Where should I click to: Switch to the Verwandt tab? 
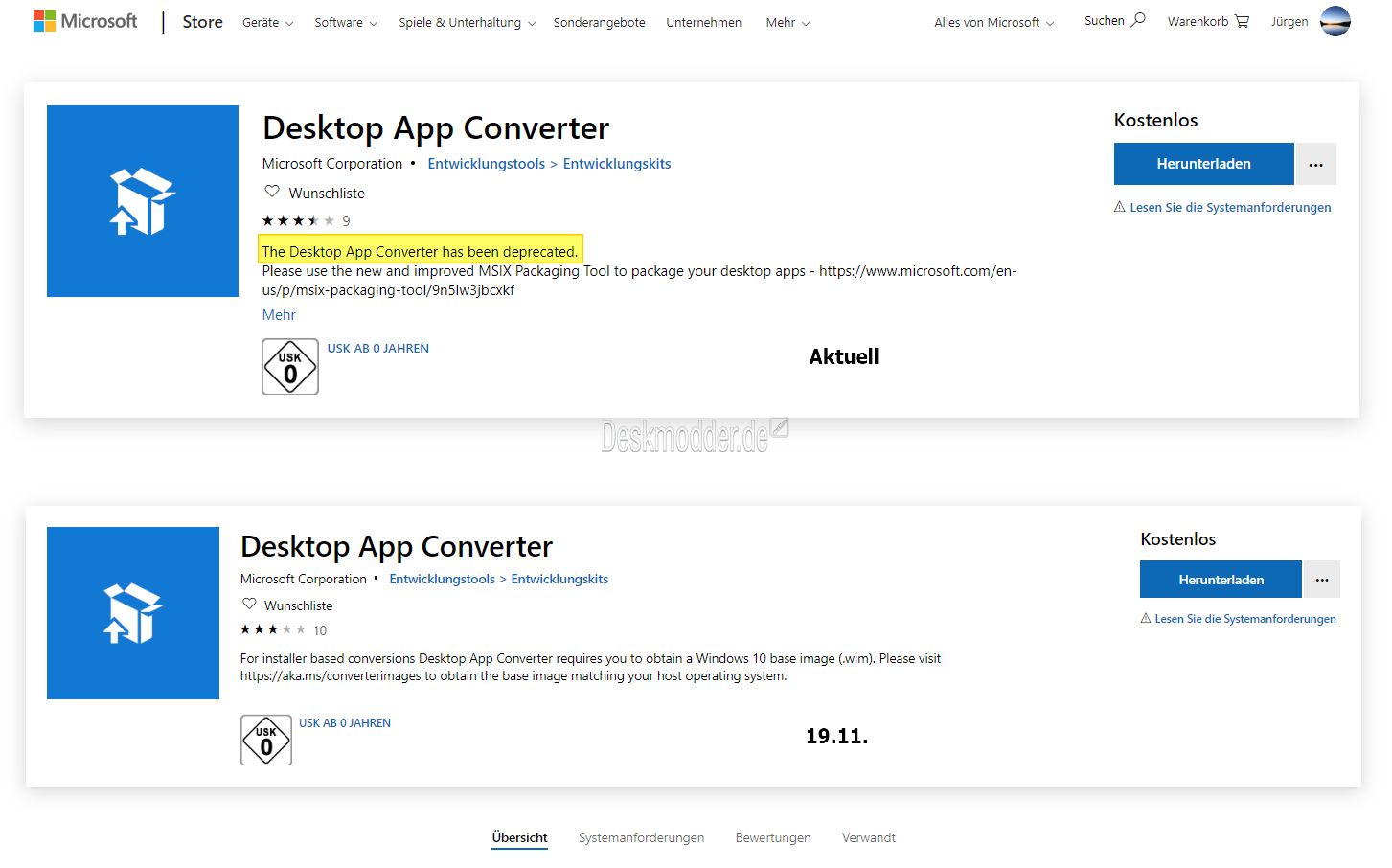[869, 838]
